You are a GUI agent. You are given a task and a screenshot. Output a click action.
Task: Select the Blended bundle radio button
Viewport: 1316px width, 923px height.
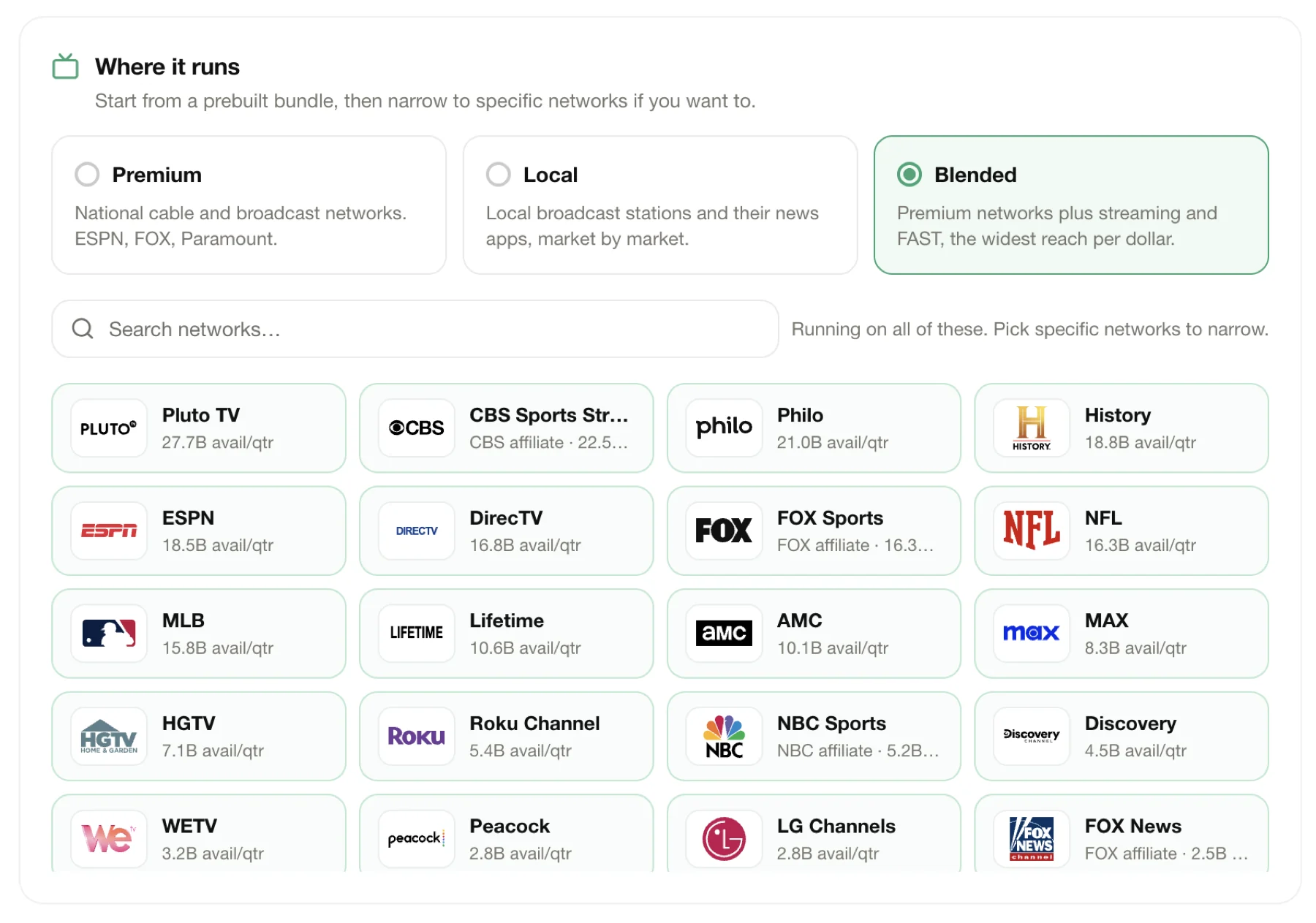click(x=910, y=175)
